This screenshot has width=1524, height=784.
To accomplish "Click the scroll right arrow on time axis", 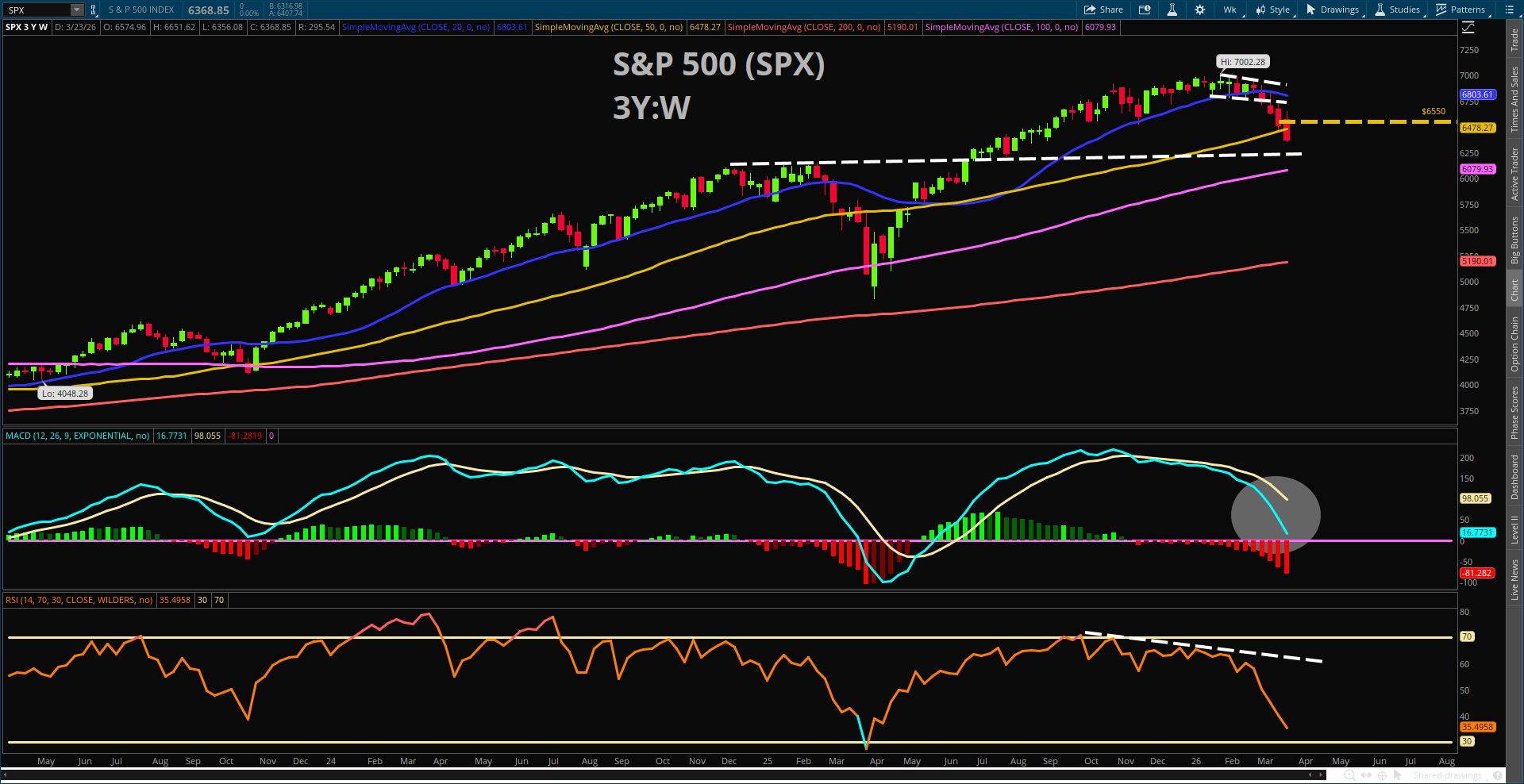I will click(1322, 774).
